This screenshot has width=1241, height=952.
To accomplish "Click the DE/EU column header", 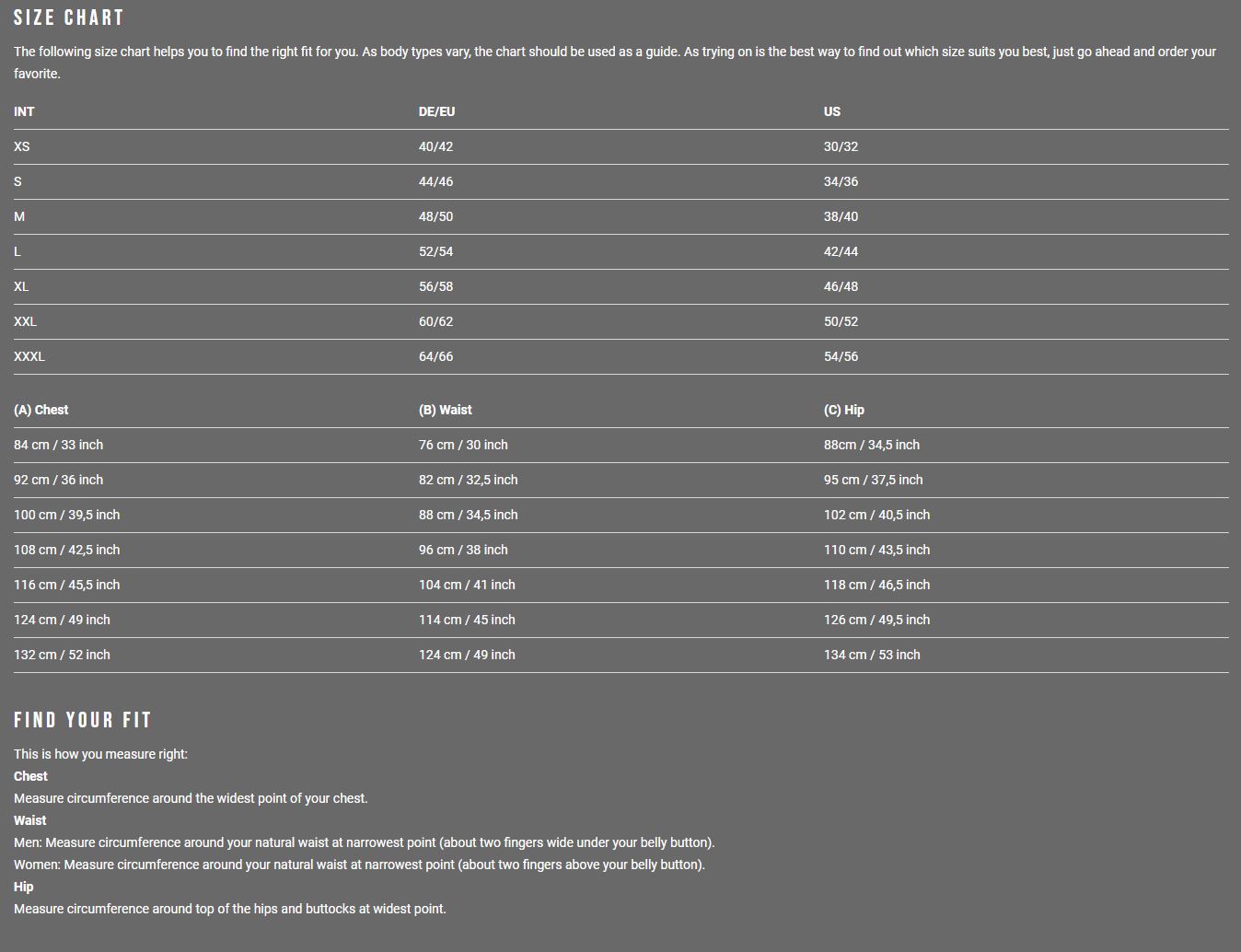I will pyautogui.click(x=436, y=111).
